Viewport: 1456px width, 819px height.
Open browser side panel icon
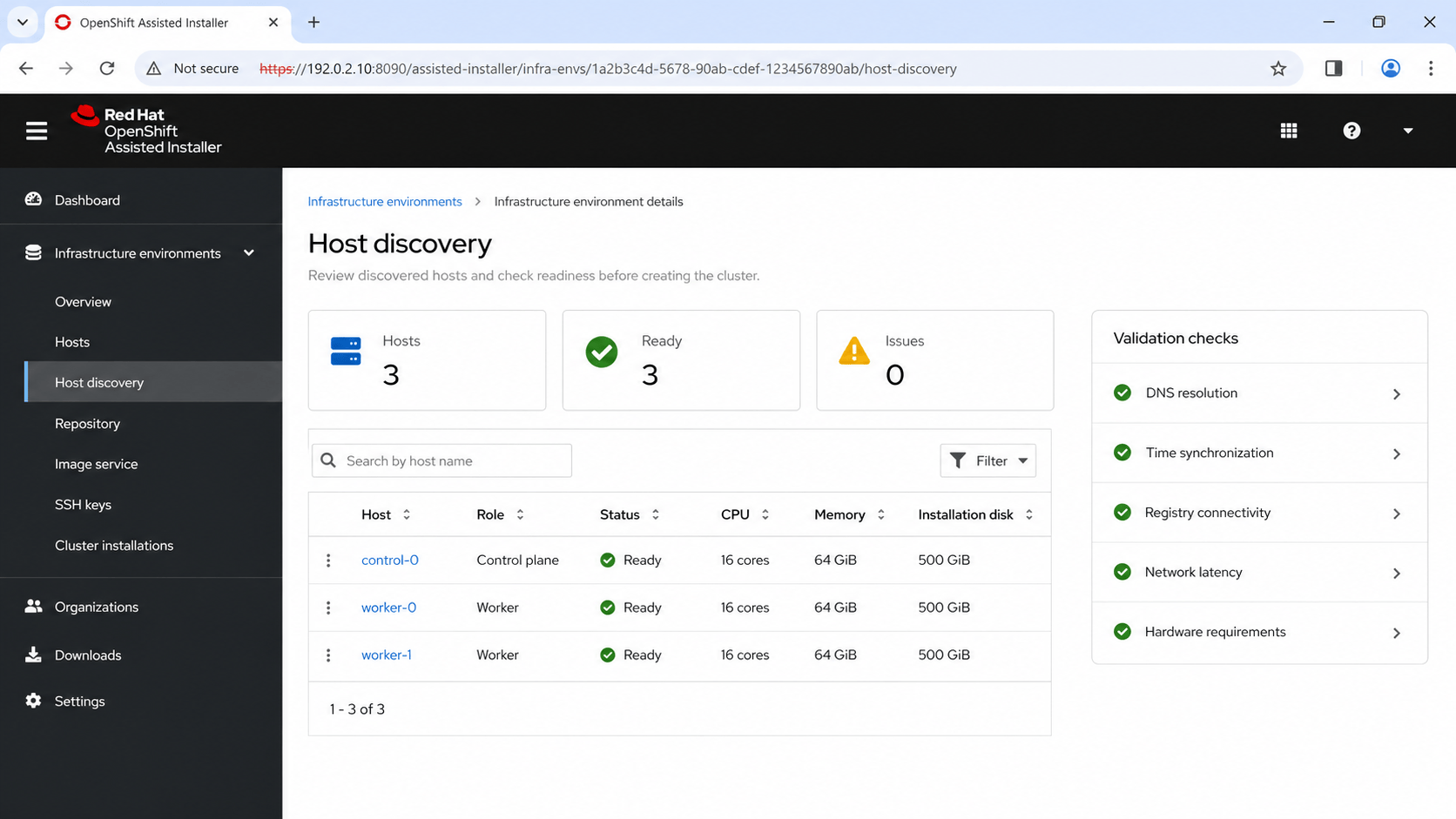[1333, 68]
